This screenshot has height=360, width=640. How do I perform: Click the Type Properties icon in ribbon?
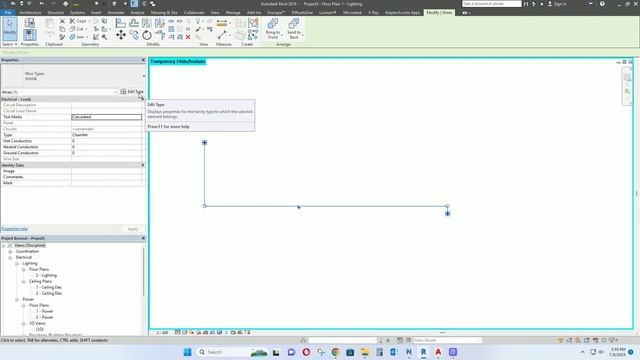click(29, 23)
